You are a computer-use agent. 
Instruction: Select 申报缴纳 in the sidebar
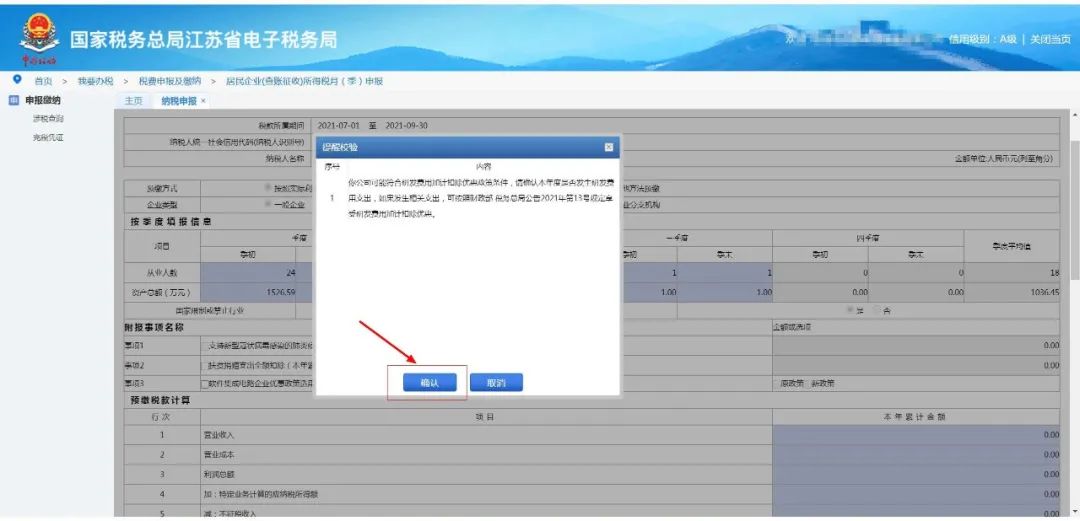pyautogui.click(x=43, y=101)
